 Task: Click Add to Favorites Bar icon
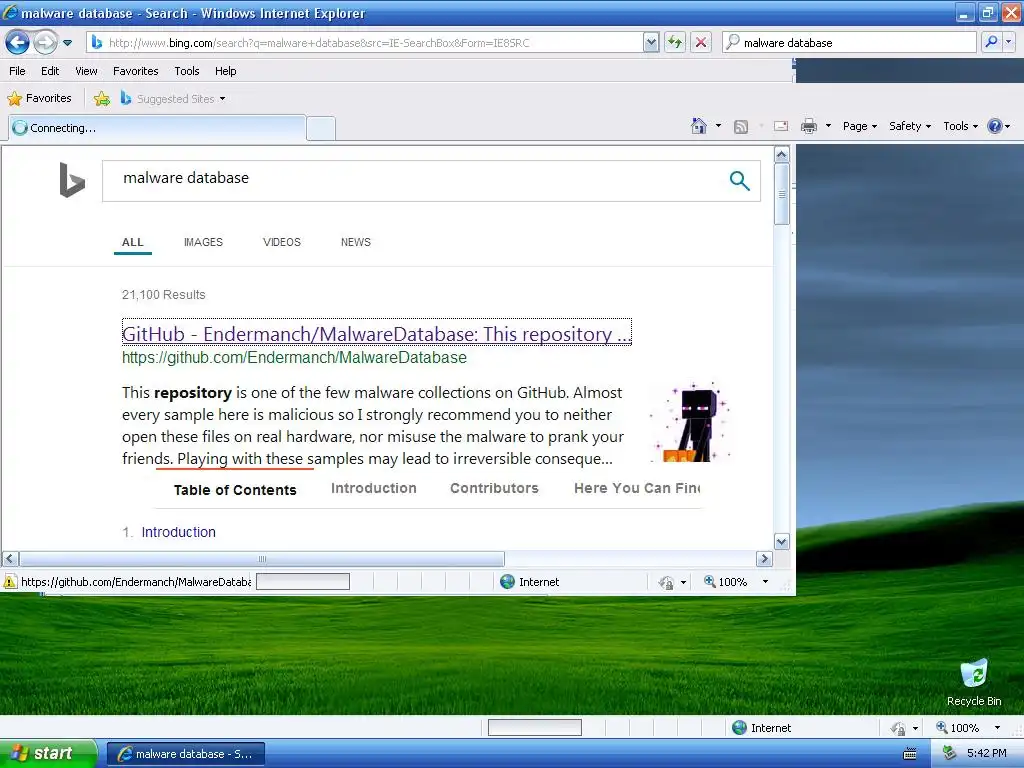point(102,99)
